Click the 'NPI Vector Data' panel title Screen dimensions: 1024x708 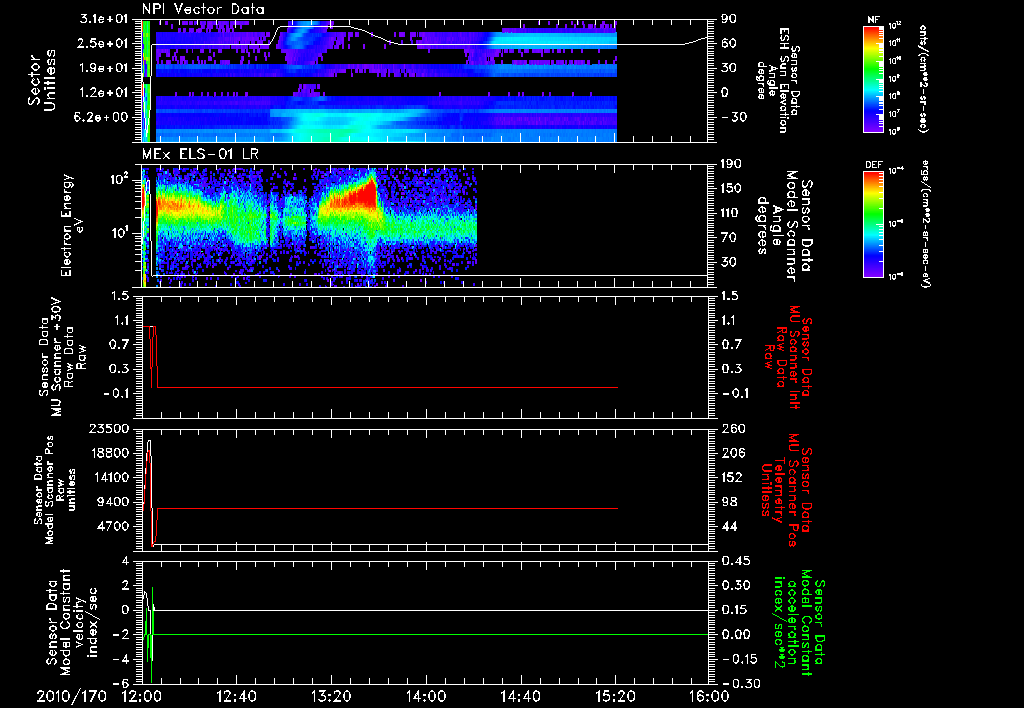click(x=204, y=9)
